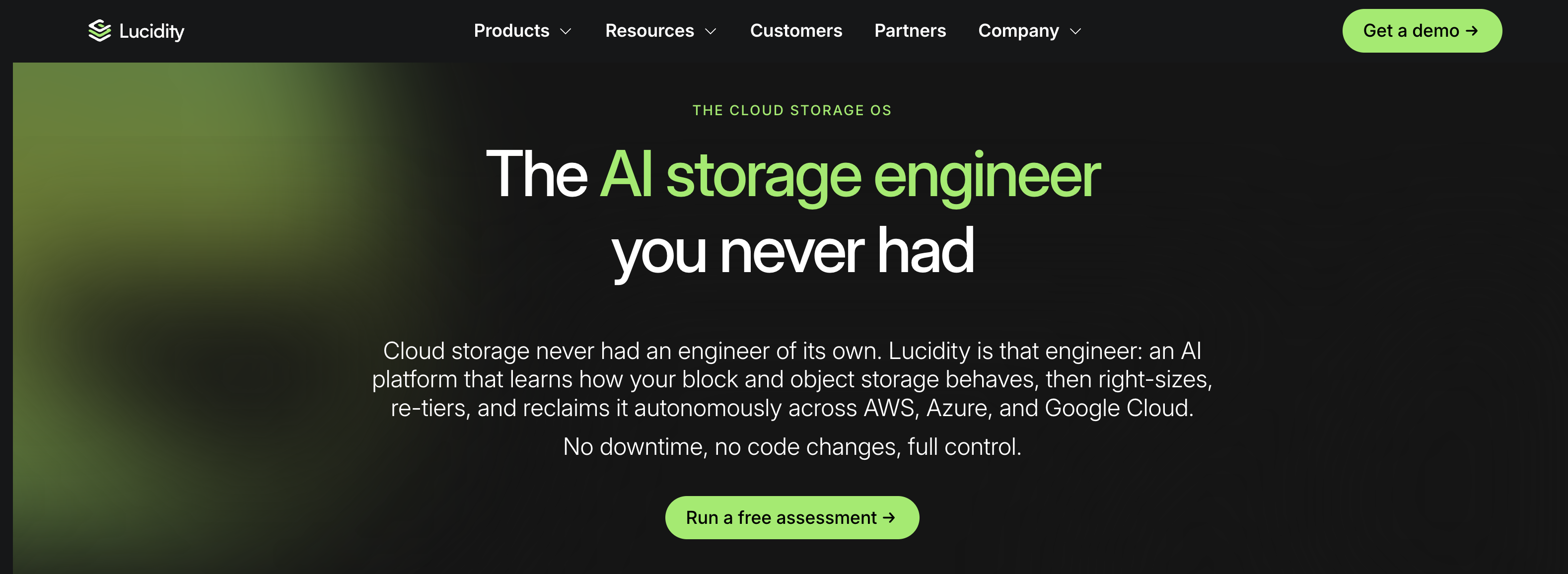
Task: Click the Lucidity stacked-layers logo icon
Action: coord(99,30)
